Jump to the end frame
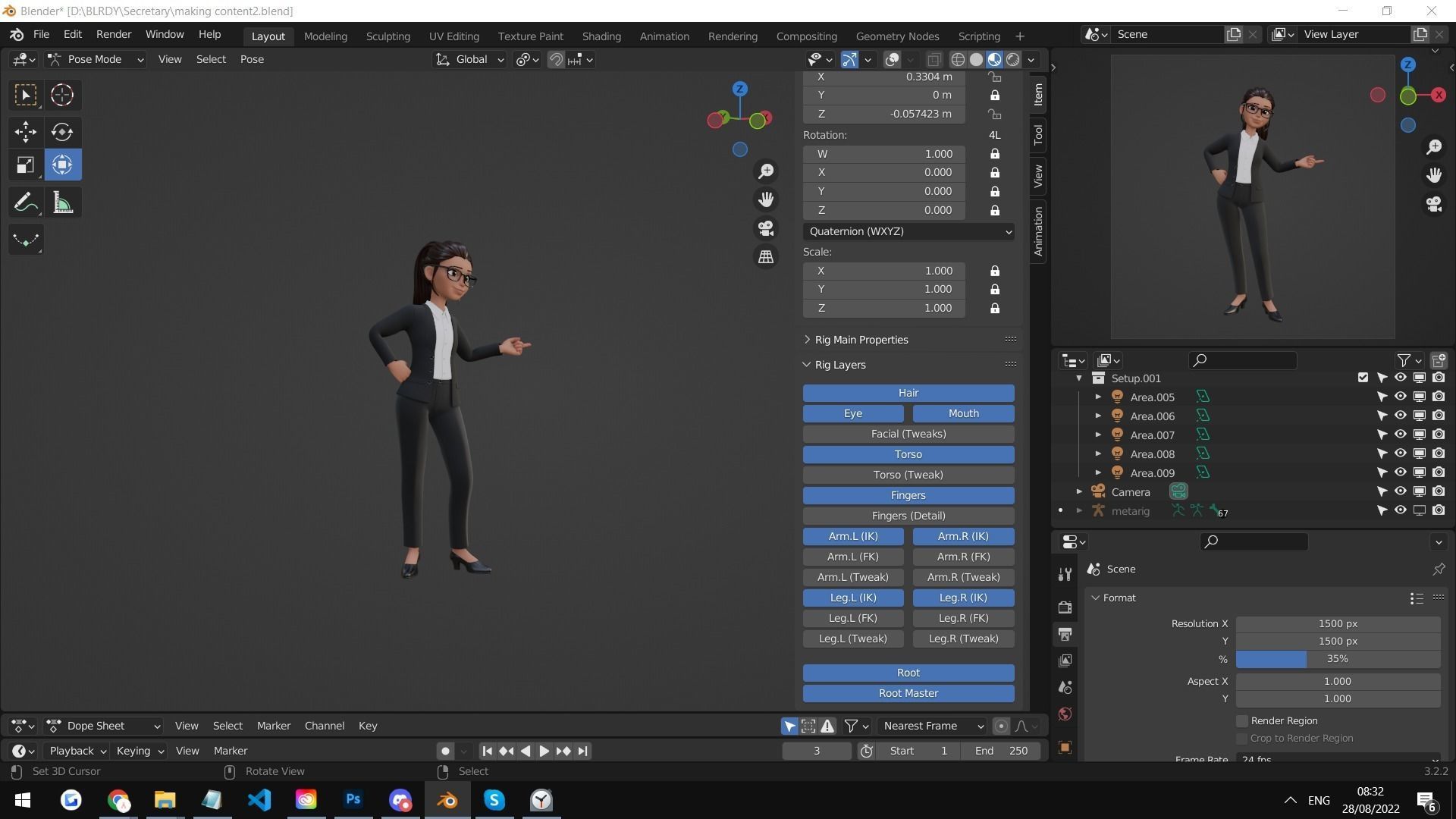1456x819 pixels. [582, 751]
